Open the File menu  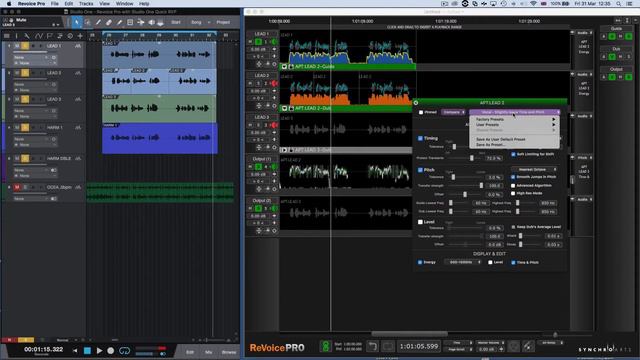54,3
